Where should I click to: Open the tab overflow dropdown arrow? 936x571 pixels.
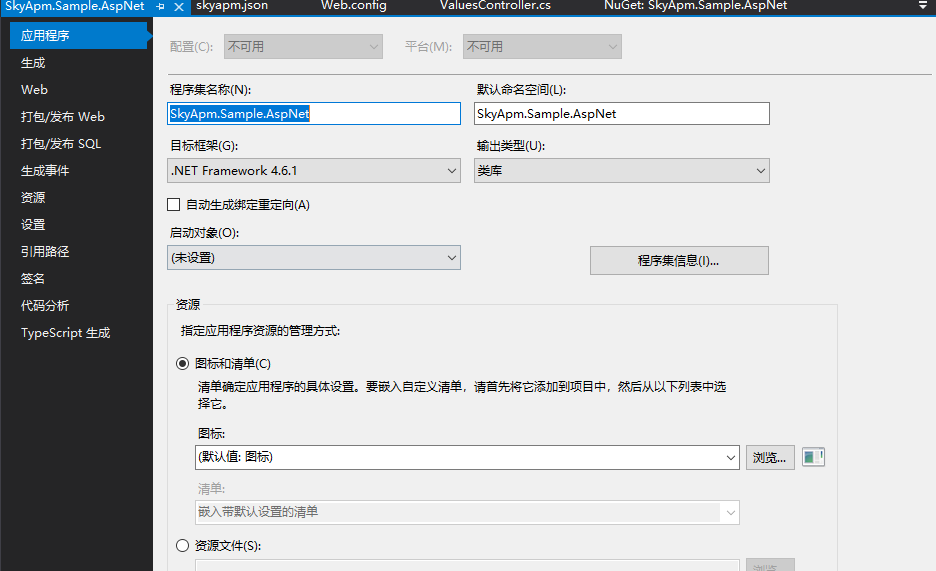(x=923, y=5)
